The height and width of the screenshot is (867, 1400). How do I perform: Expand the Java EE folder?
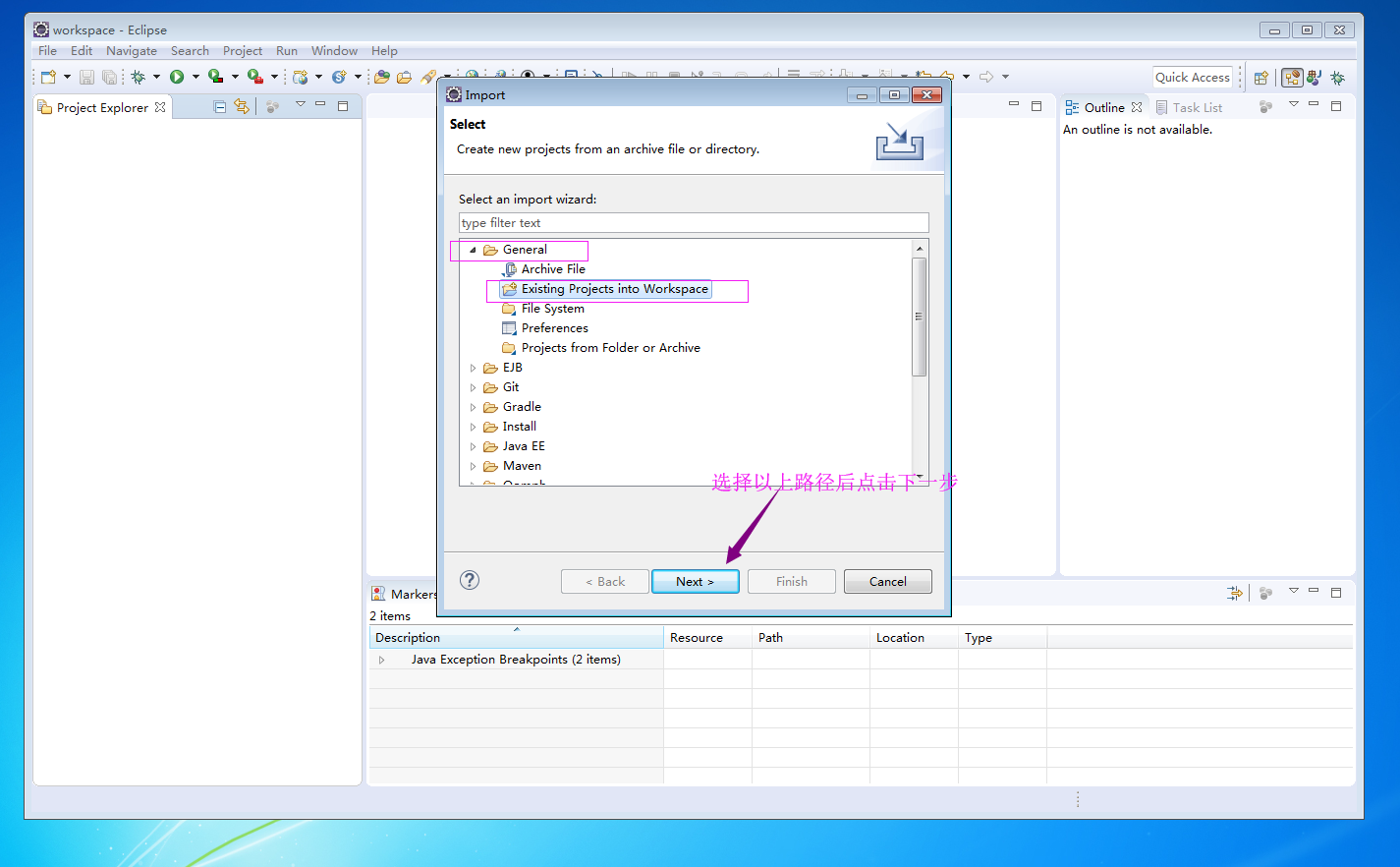point(473,446)
